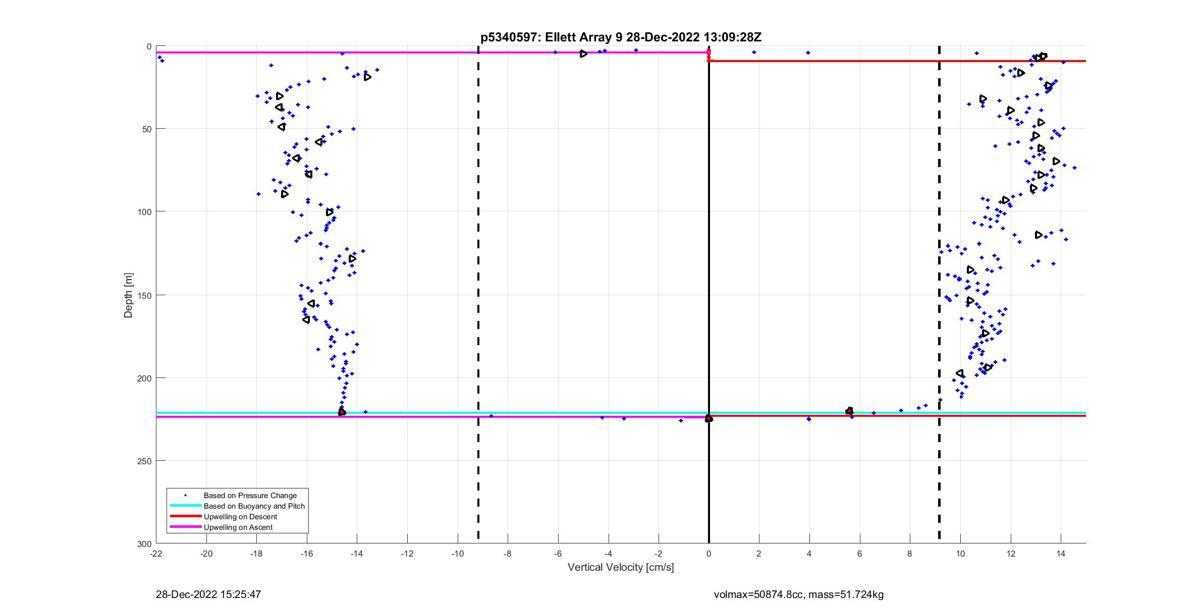
Task: Click depth-axis tick label '0' at top left
Action: click(x=149, y=46)
